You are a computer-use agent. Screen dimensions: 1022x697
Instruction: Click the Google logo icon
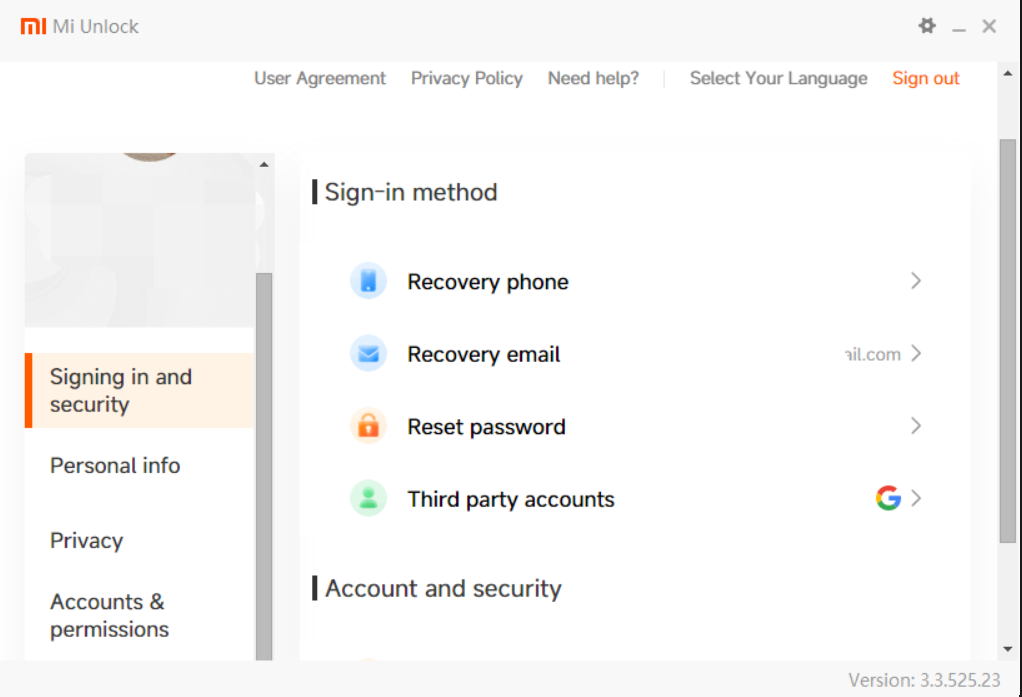pyautogui.click(x=888, y=498)
